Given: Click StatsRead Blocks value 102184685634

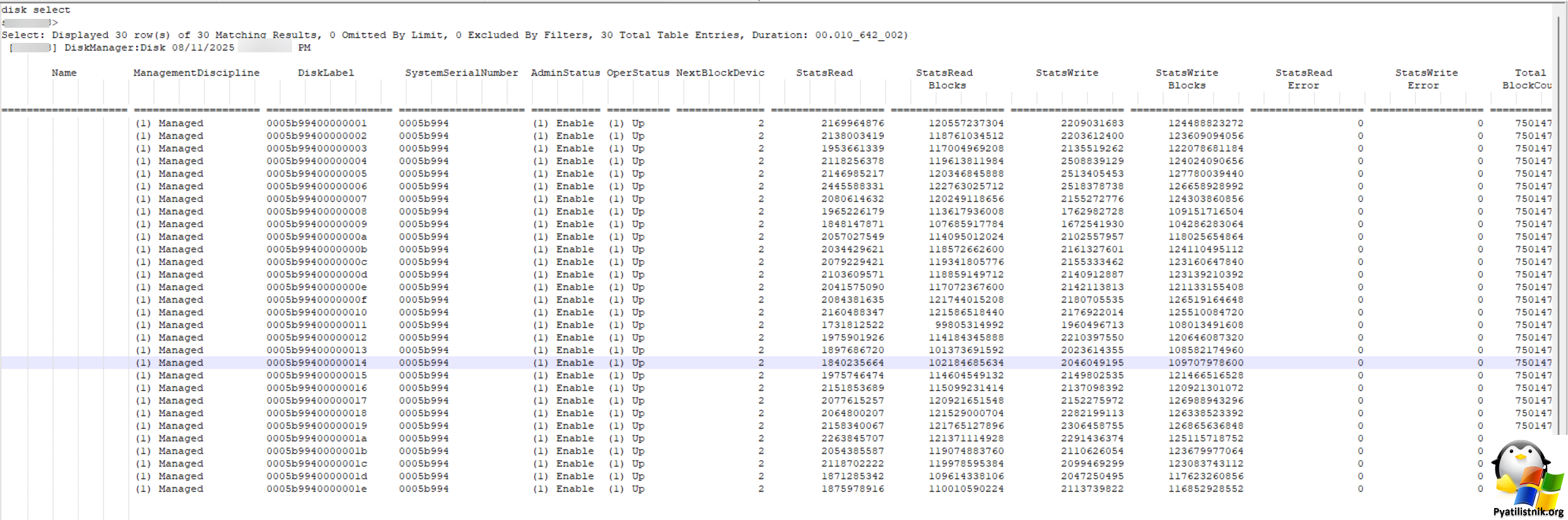Looking at the screenshot, I should click(x=966, y=363).
